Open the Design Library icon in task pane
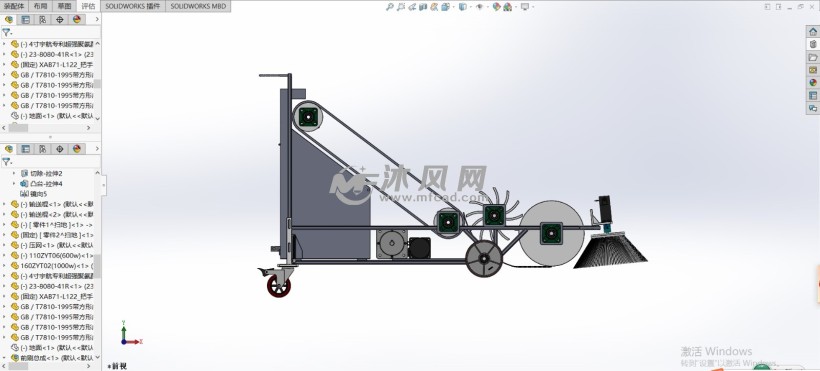 813,44
